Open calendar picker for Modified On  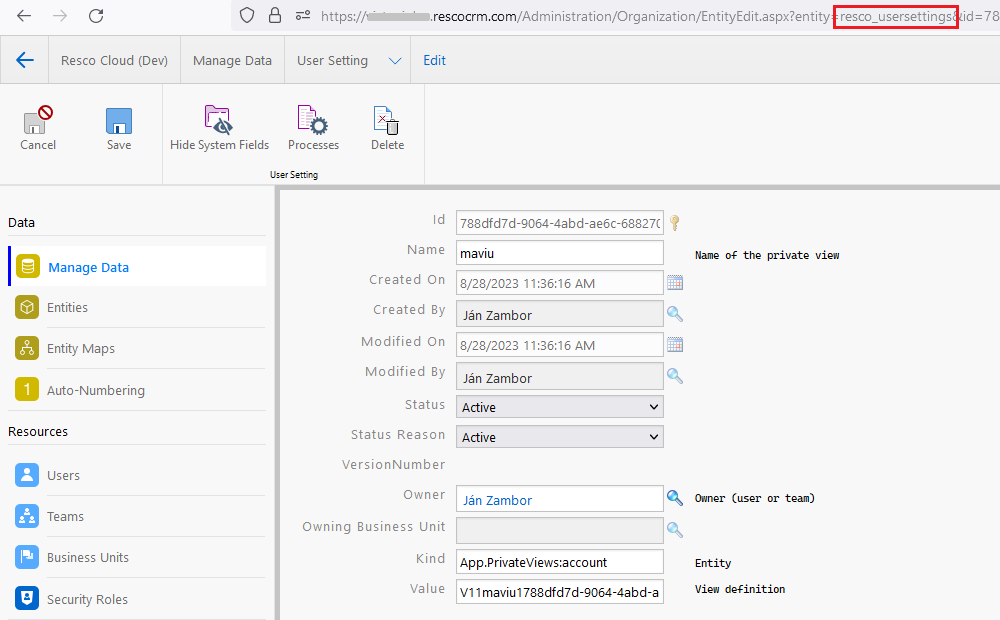[675, 345]
